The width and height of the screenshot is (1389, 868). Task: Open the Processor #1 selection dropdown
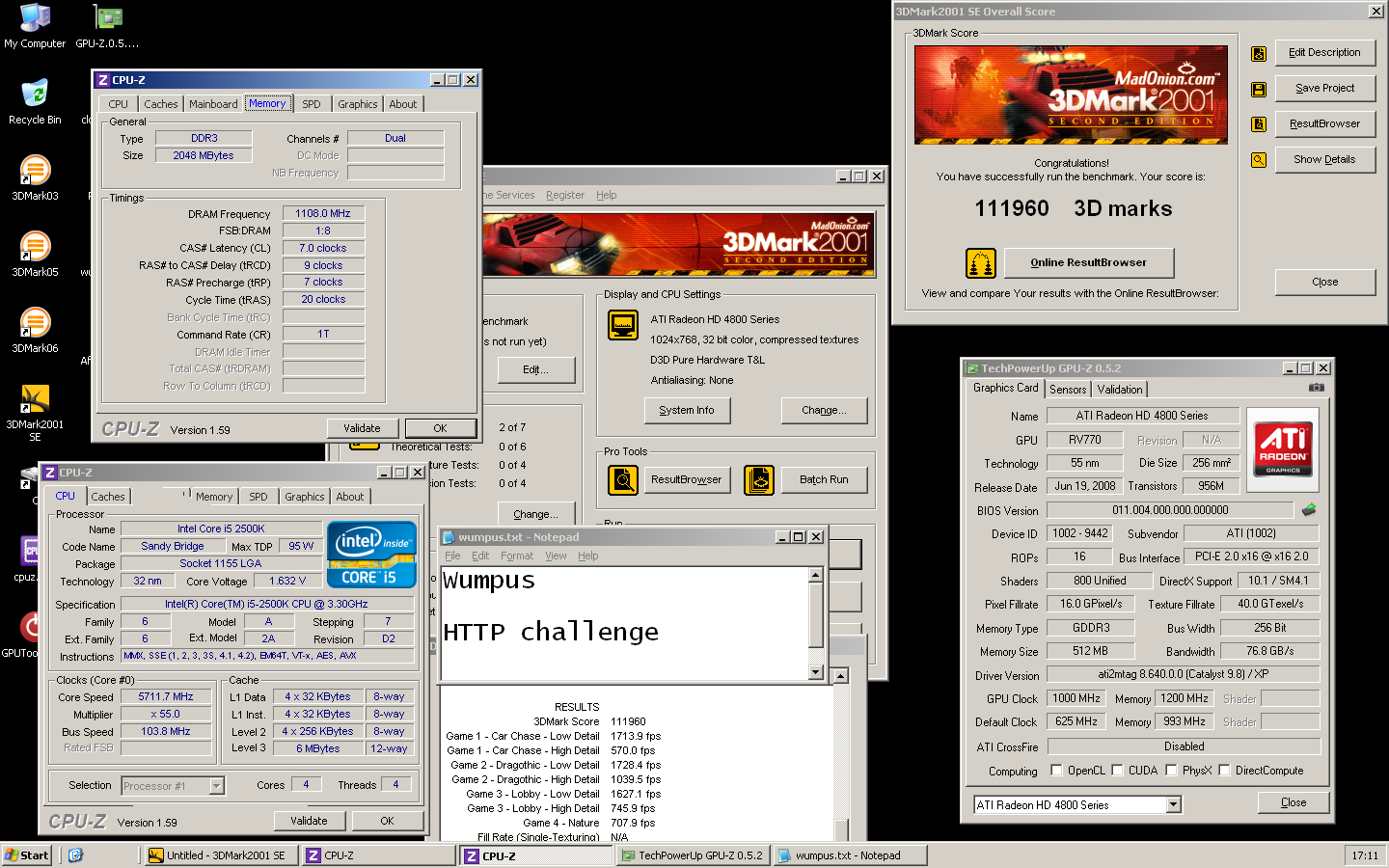click(x=217, y=786)
